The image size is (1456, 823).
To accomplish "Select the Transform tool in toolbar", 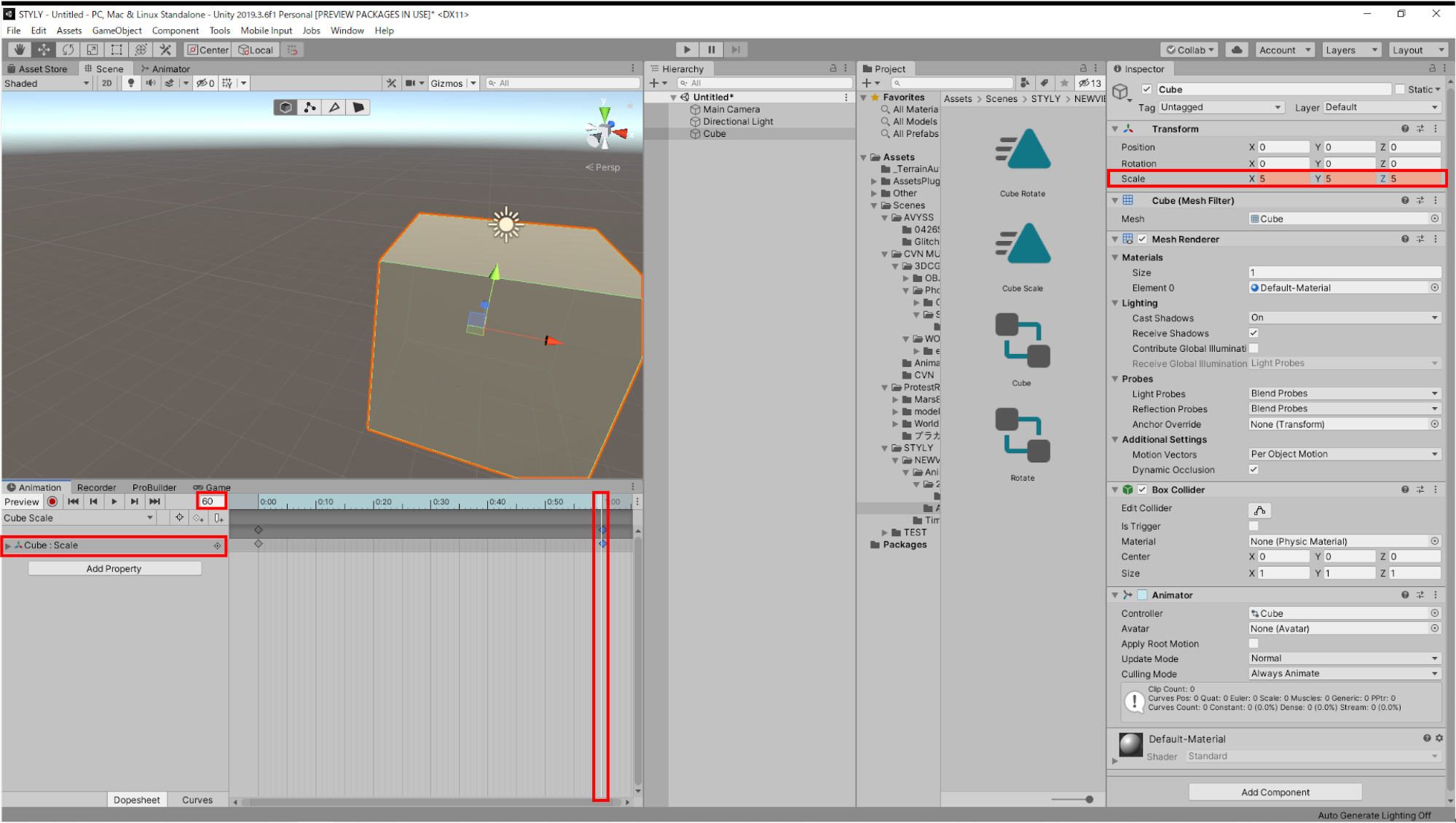I will pos(141,50).
